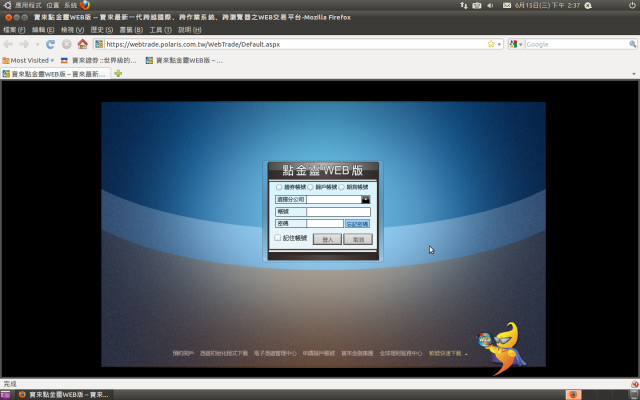The image size is (640, 400).
Task: Click the Firefox window button in bottom taskbar
Action: pos(64,395)
